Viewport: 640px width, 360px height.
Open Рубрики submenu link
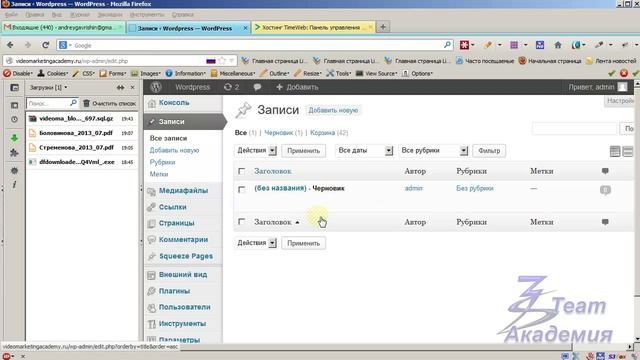(162, 162)
